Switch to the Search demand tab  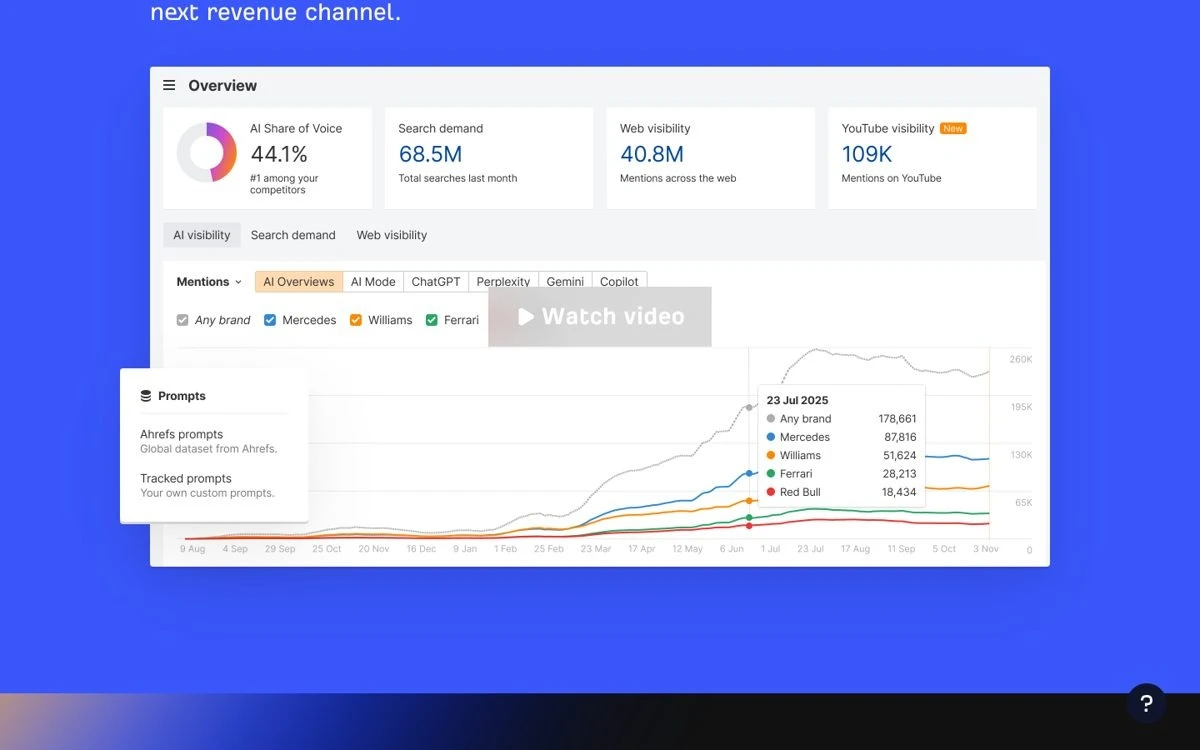coord(293,235)
